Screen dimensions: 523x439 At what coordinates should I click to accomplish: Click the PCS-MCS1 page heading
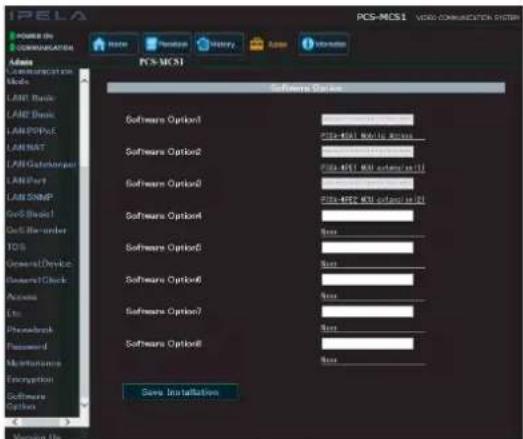click(161, 62)
